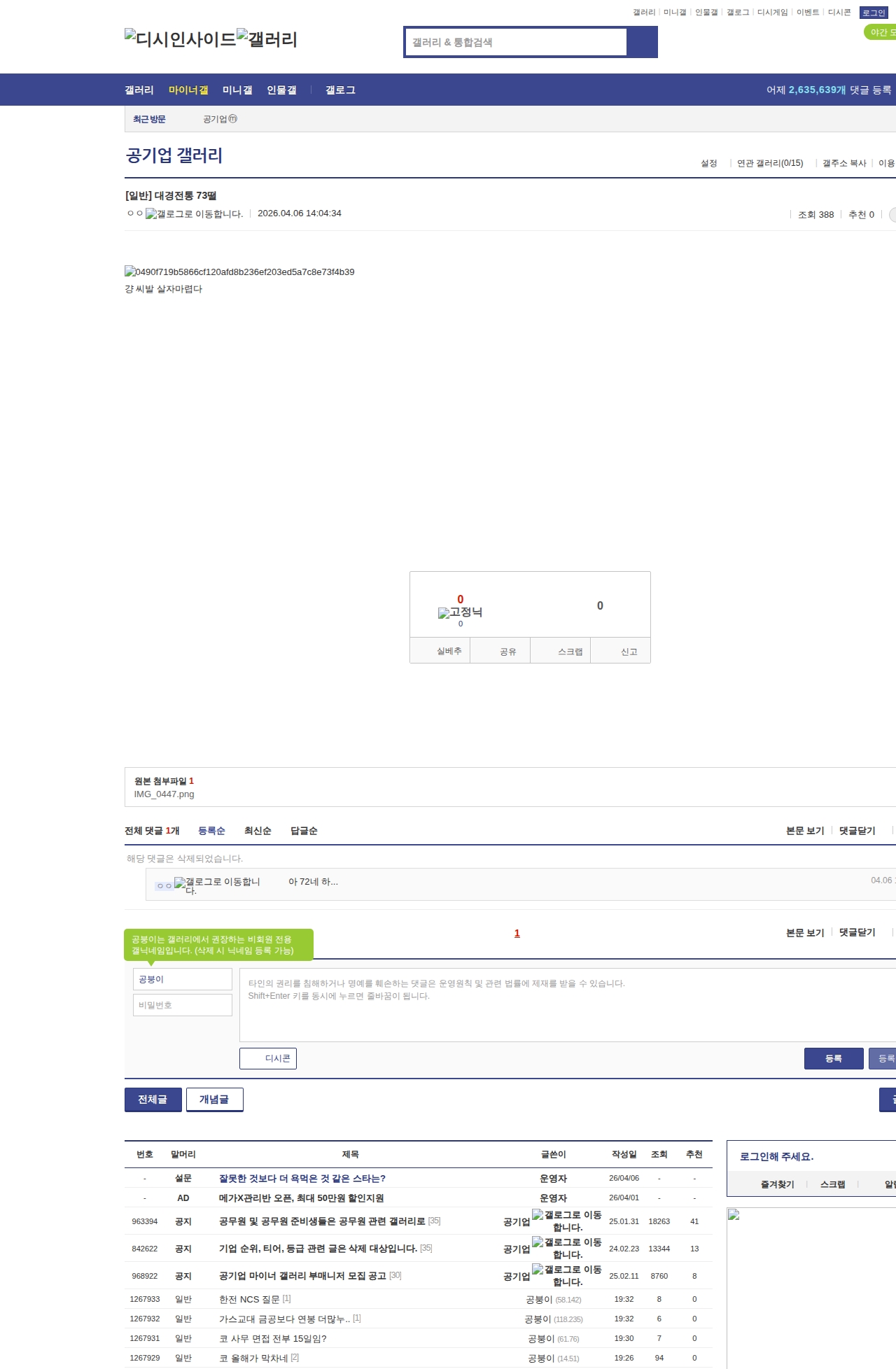Image resolution: width=896 pixels, height=1369 pixels.
Task: Open 마이너갤 in the navigation bar
Action: click(188, 90)
